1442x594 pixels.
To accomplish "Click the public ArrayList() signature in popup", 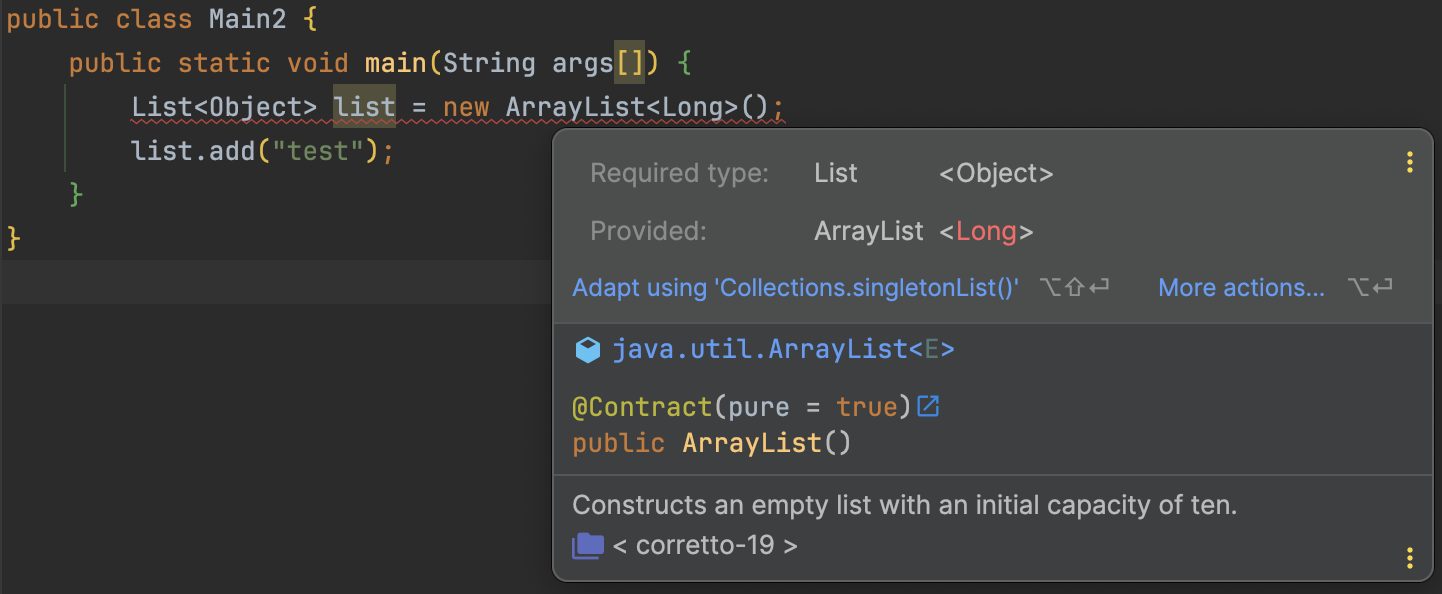I will 711,443.
